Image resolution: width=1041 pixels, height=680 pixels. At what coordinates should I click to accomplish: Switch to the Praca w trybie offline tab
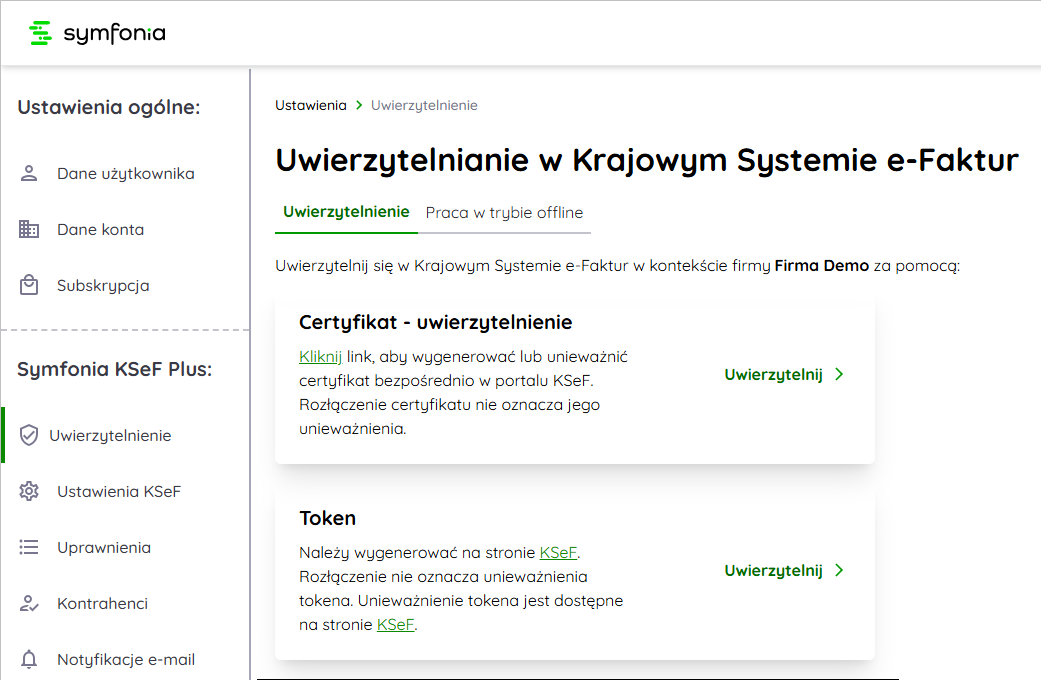click(x=504, y=213)
